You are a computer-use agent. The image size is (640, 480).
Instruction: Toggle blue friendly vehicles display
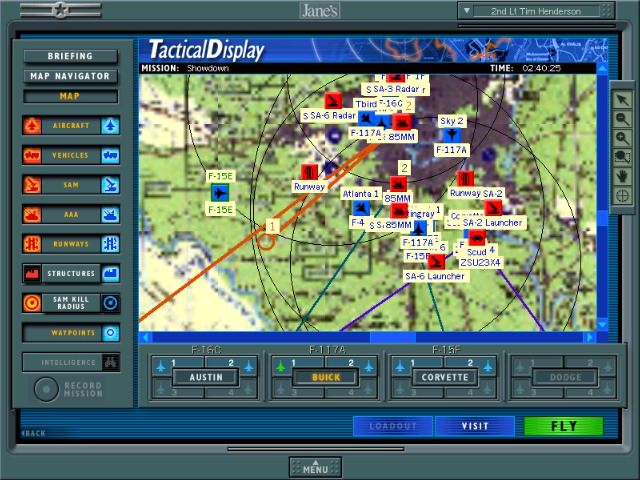click(110, 156)
